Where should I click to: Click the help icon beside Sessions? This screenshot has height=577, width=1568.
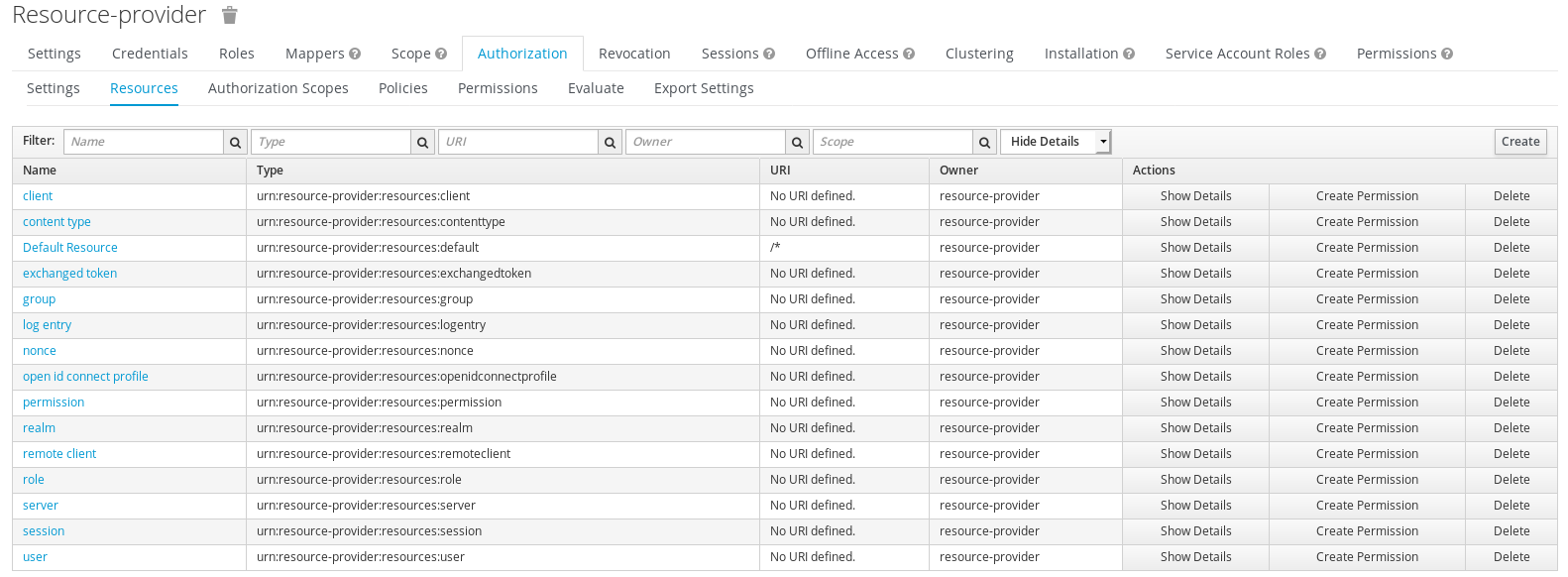point(769,54)
